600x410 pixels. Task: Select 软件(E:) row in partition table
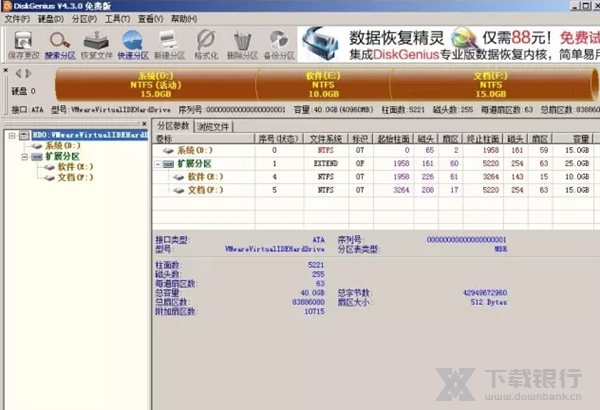pyautogui.click(x=373, y=177)
